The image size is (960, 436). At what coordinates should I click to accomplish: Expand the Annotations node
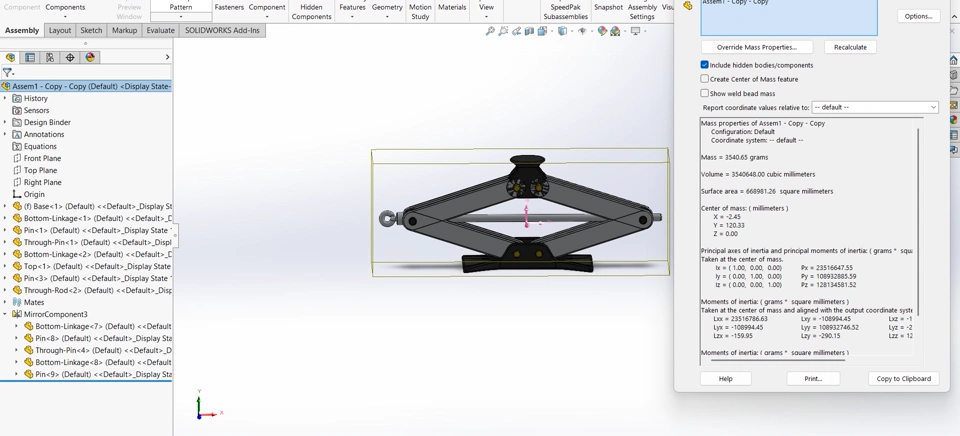coord(6,134)
